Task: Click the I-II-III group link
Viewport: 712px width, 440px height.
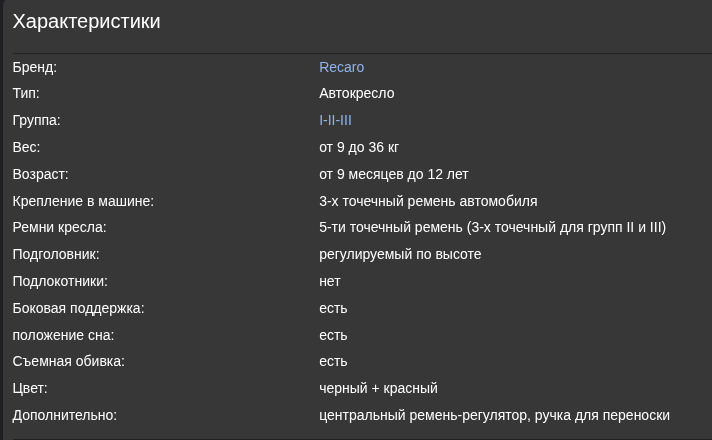Action: point(335,120)
